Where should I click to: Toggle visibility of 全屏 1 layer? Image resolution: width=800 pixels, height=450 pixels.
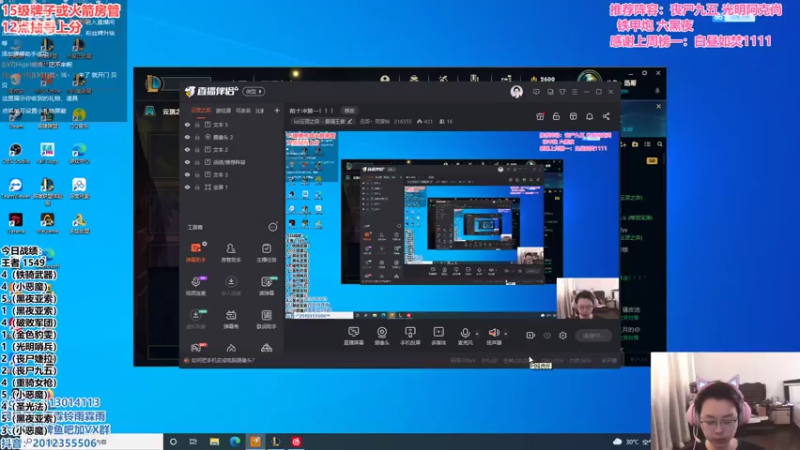tap(187, 187)
